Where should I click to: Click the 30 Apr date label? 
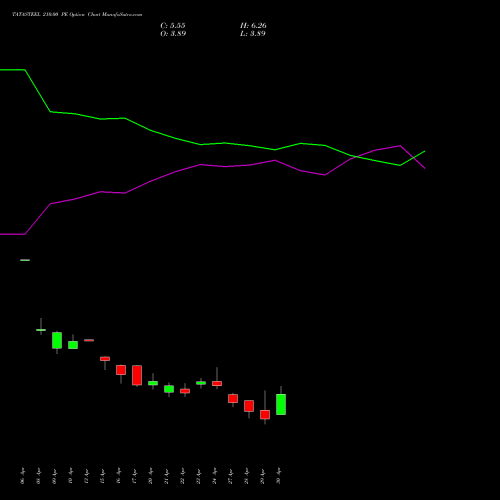click(x=279, y=476)
